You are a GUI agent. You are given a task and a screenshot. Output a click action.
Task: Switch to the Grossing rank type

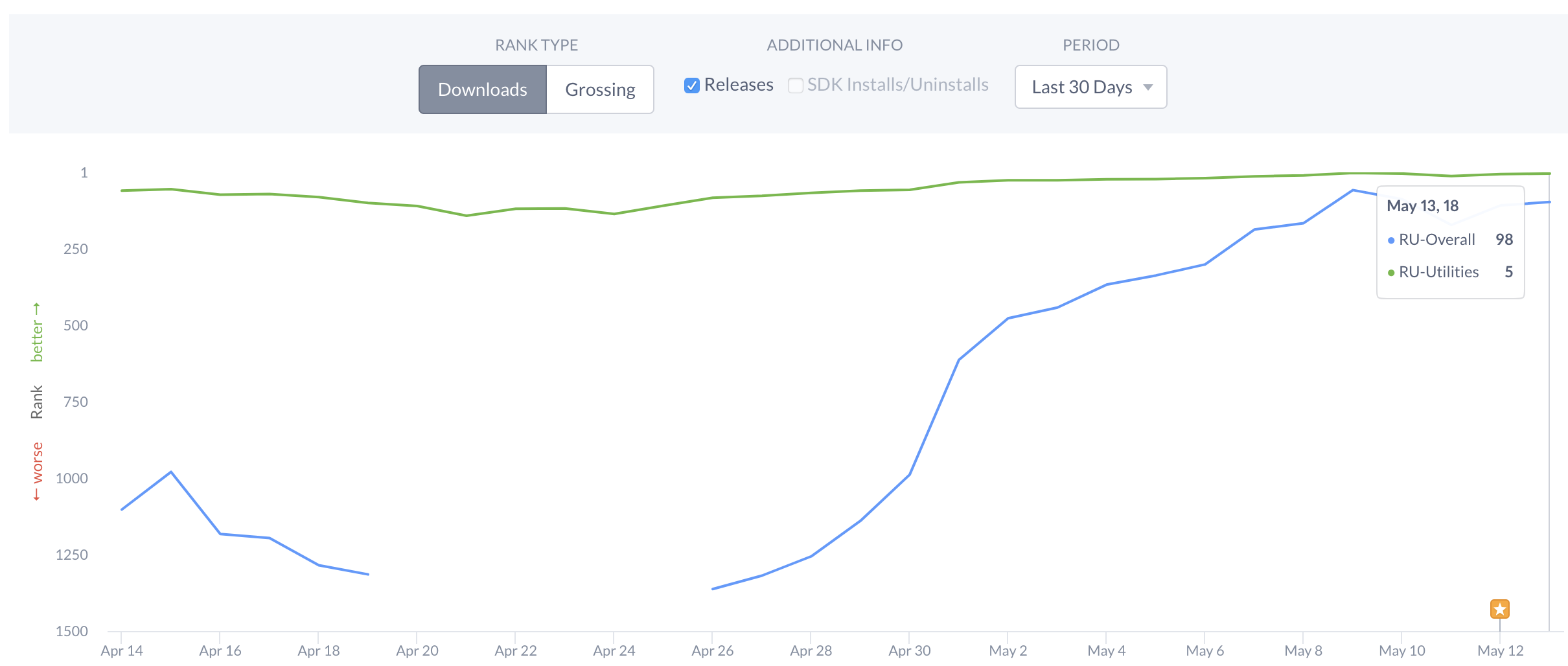tap(600, 89)
